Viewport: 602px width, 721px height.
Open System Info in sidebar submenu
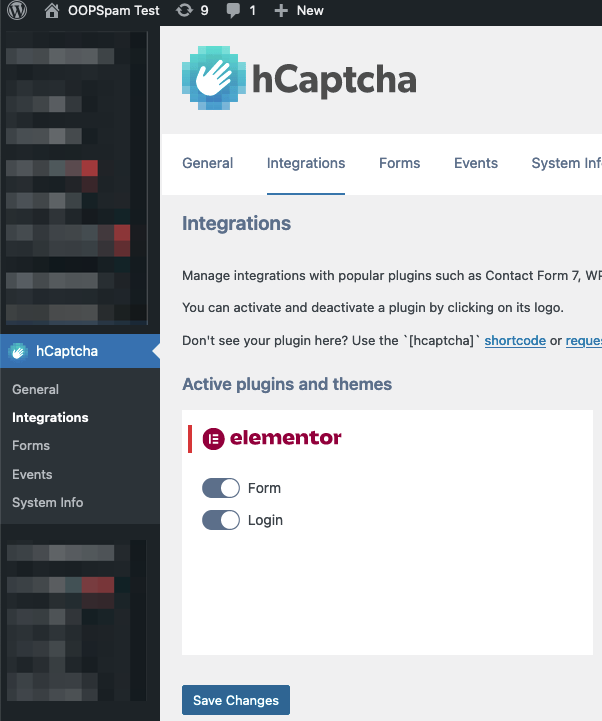pyautogui.click(x=48, y=503)
